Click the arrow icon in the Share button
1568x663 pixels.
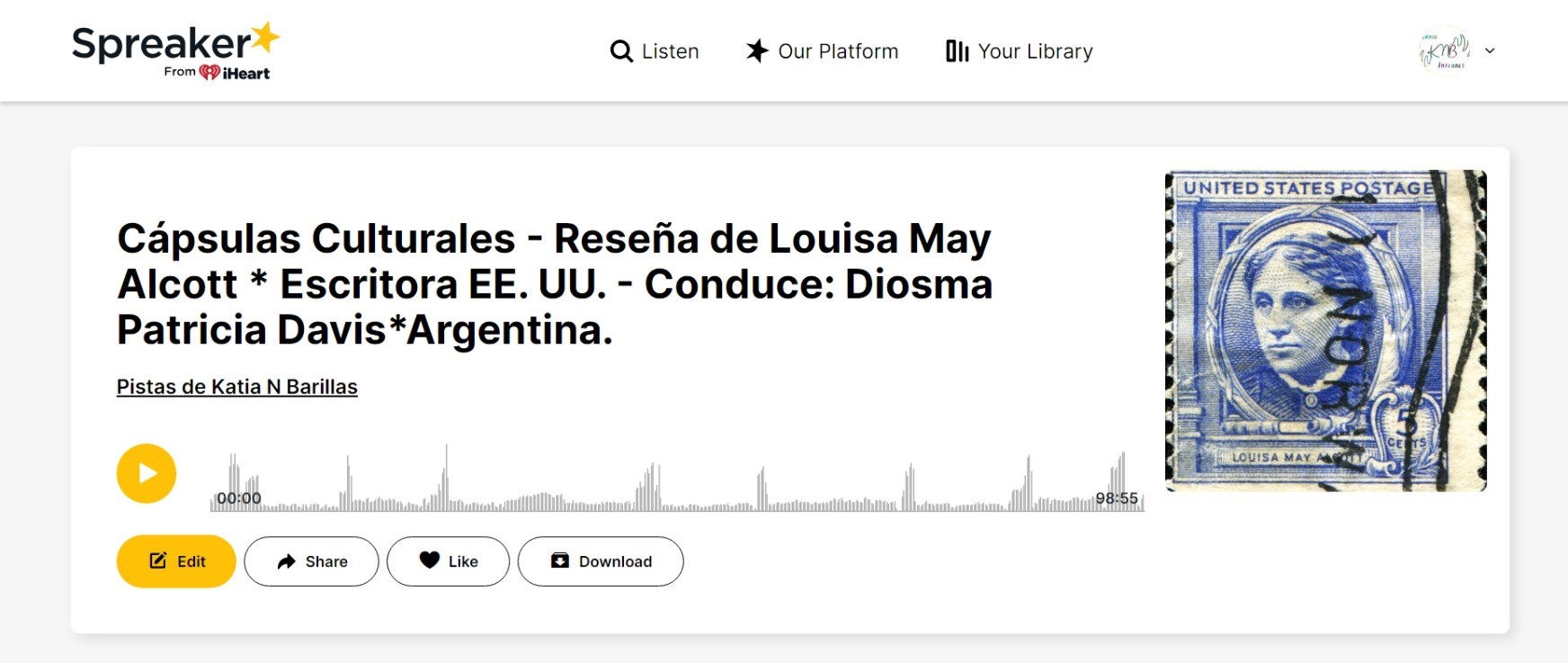[286, 561]
